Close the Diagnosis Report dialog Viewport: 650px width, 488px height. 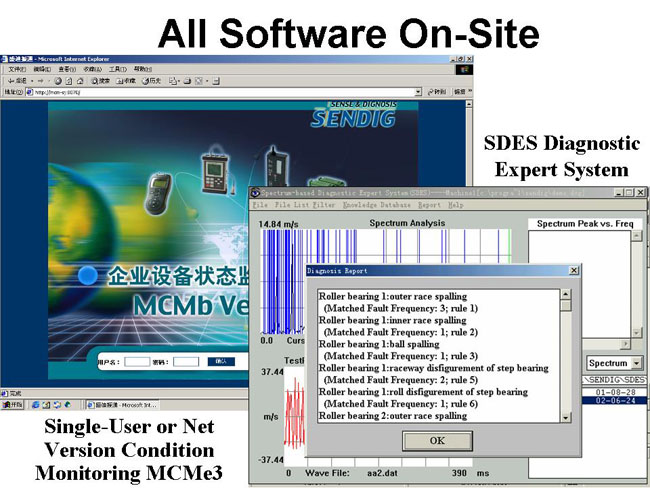[x=573, y=270]
